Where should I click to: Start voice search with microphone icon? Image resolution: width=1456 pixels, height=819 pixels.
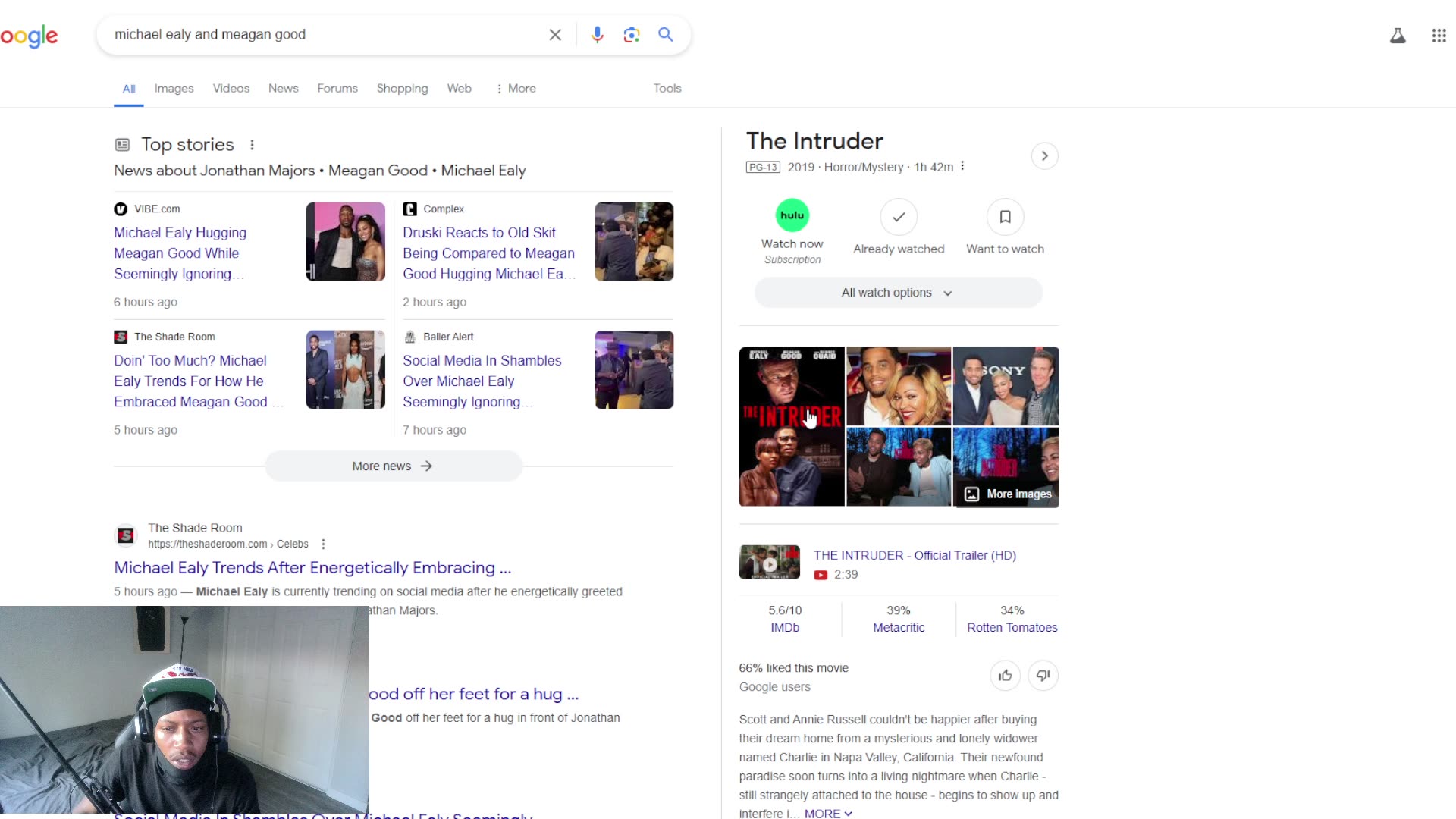tap(598, 35)
